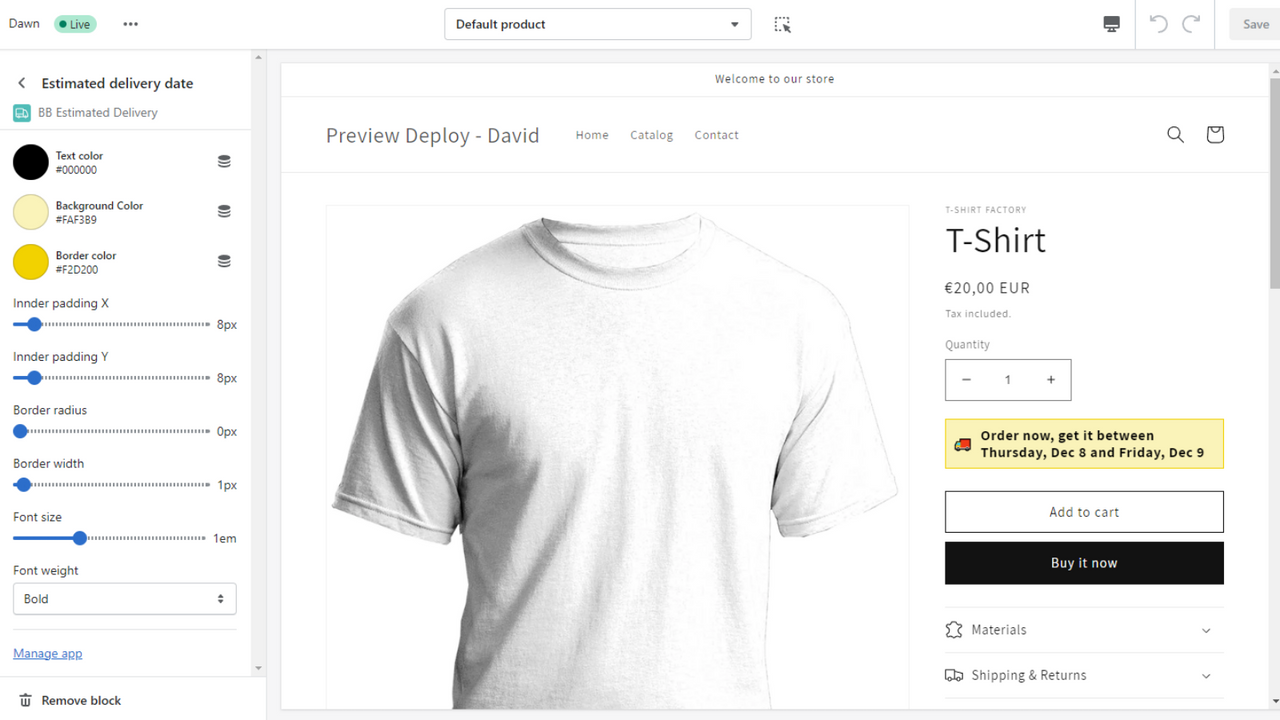
Task: Click the Save button
Action: (1254, 24)
